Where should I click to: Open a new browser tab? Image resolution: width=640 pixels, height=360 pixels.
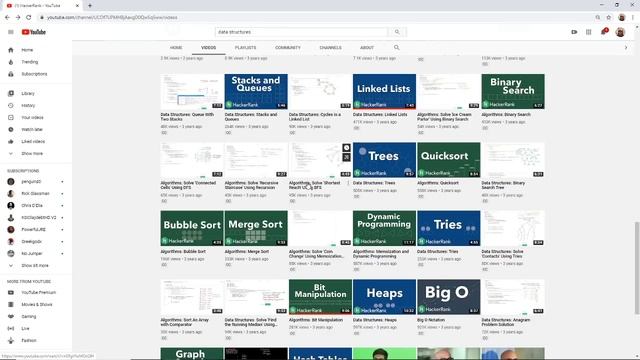coord(90,5)
